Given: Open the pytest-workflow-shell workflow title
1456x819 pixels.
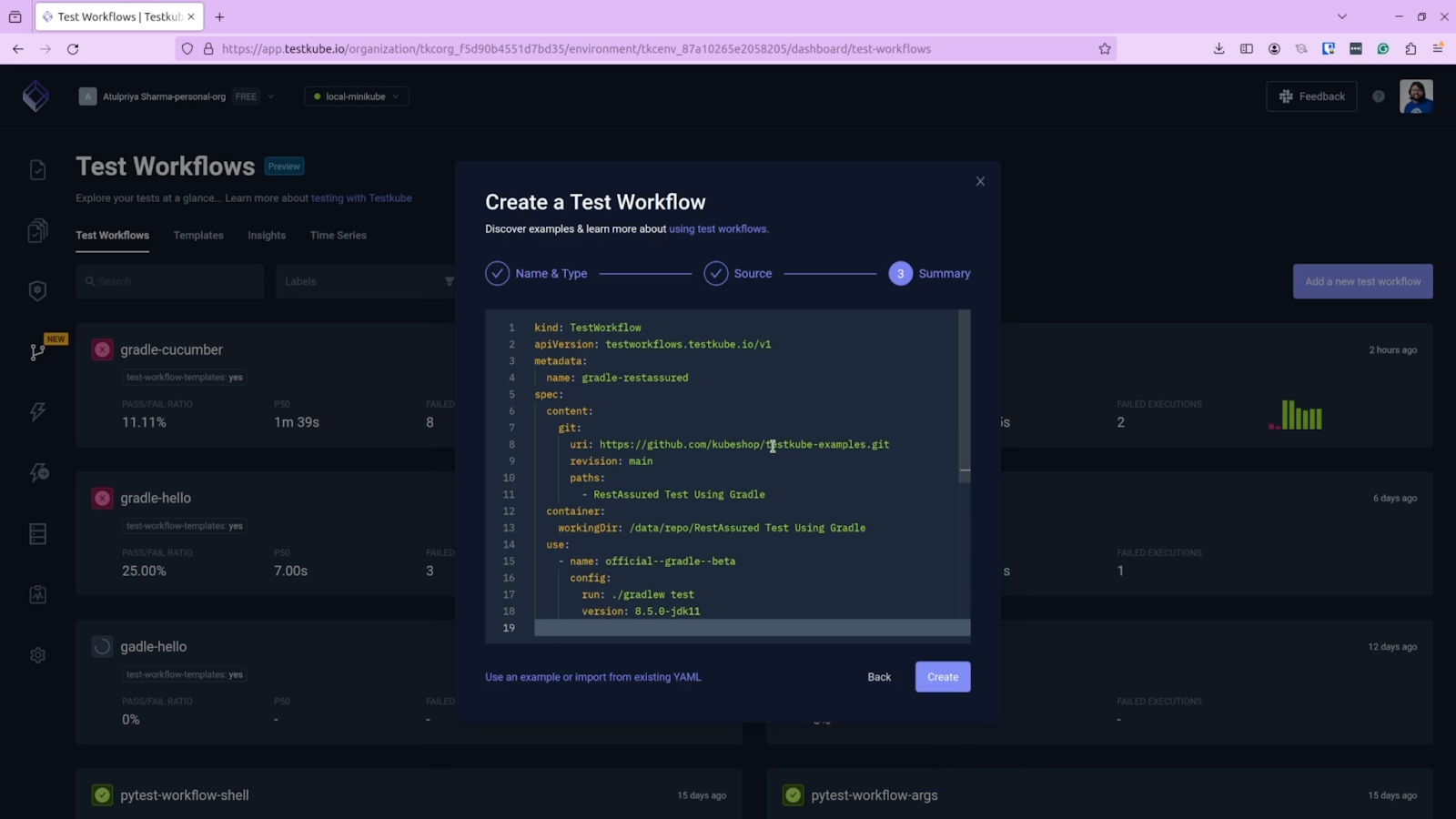Looking at the screenshot, I should click(x=184, y=795).
